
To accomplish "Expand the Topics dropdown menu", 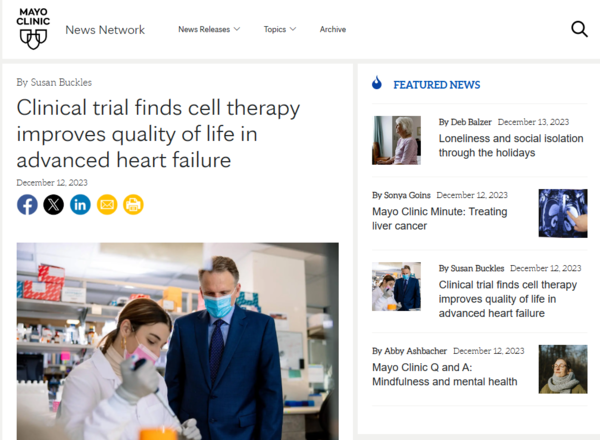I will click(280, 29).
